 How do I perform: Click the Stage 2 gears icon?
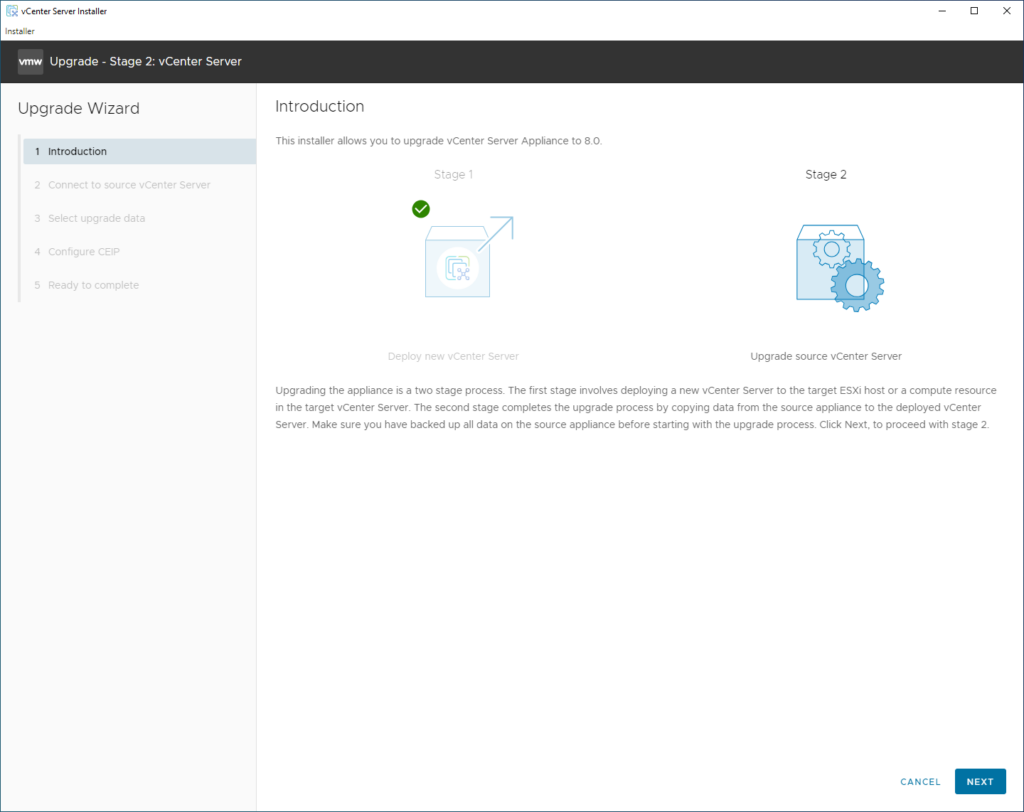pos(839,267)
